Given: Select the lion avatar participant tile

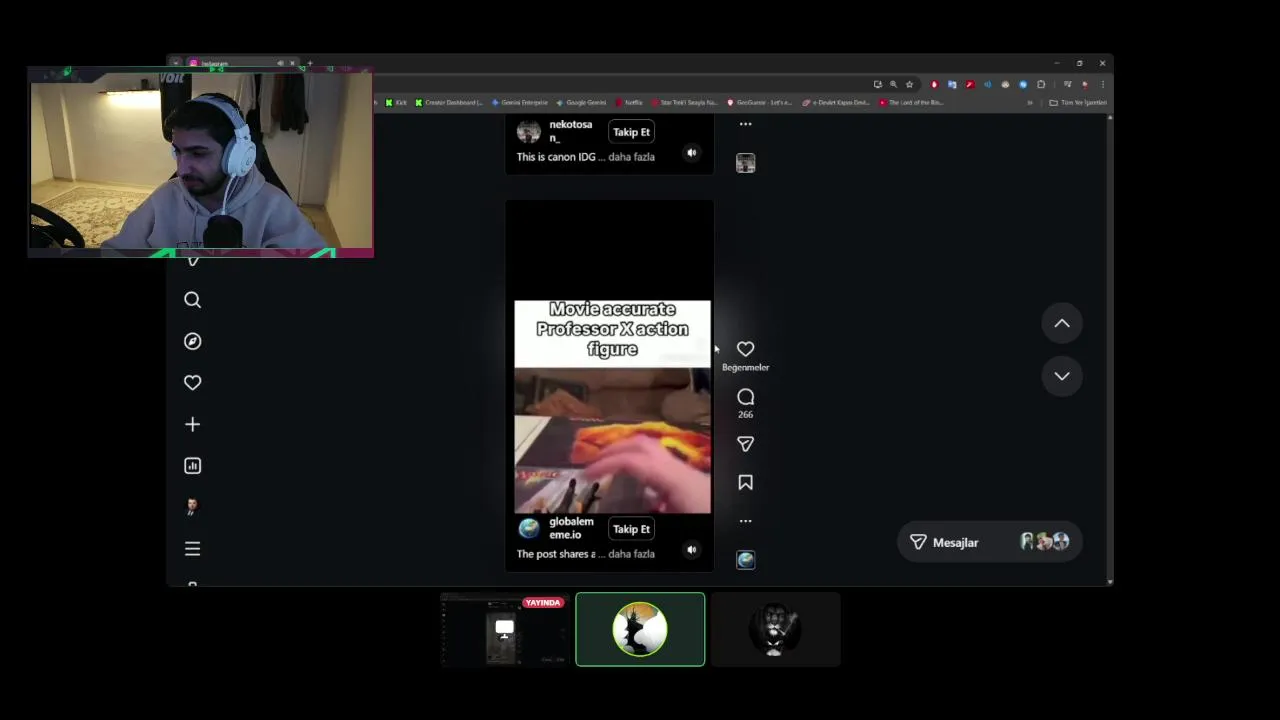Looking at the screenshot, I should (775, 629).
